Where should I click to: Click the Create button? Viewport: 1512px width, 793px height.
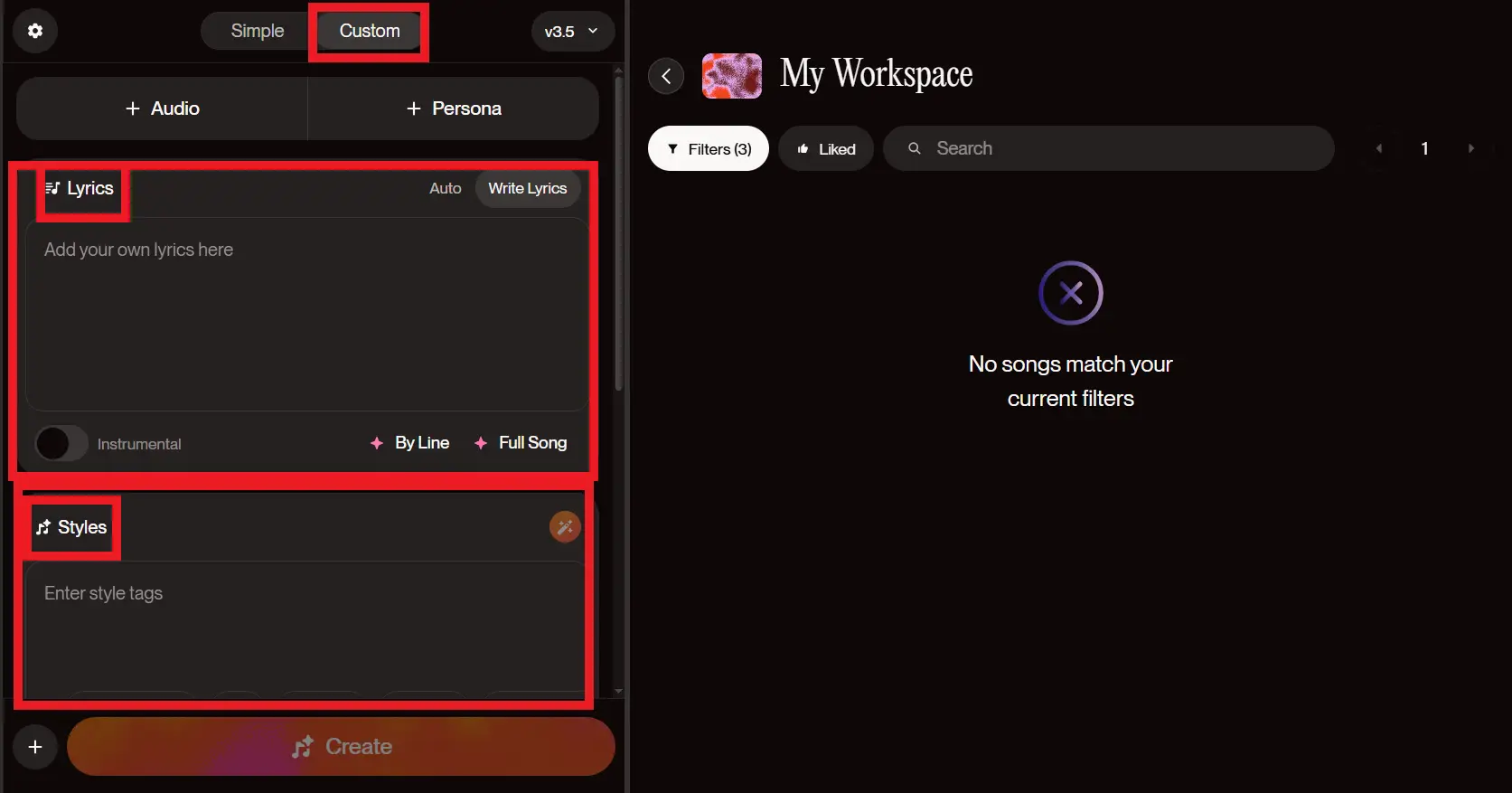pyautogui.click(x=341, y=747)
